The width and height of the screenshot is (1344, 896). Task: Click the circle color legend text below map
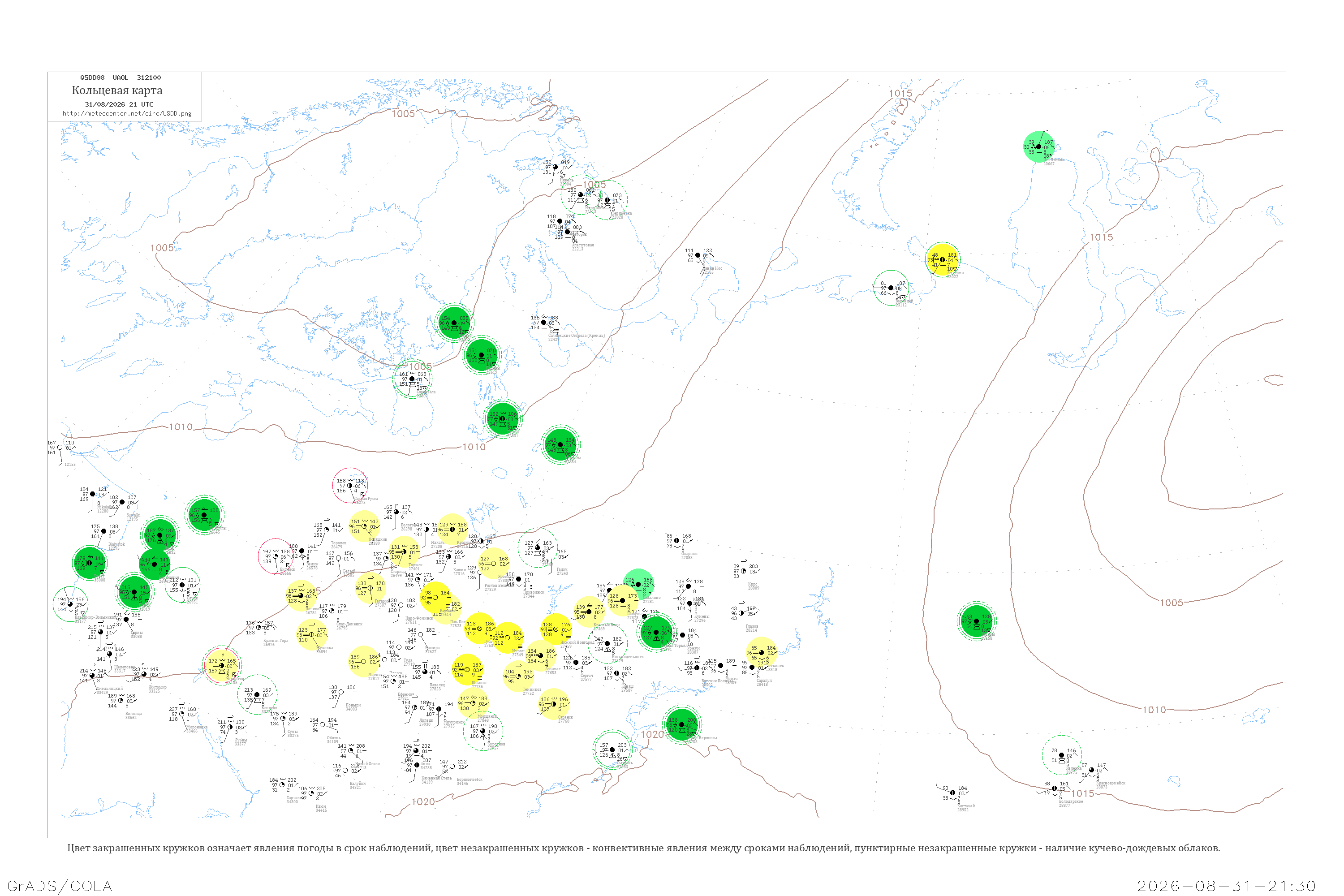pos(643,848)
